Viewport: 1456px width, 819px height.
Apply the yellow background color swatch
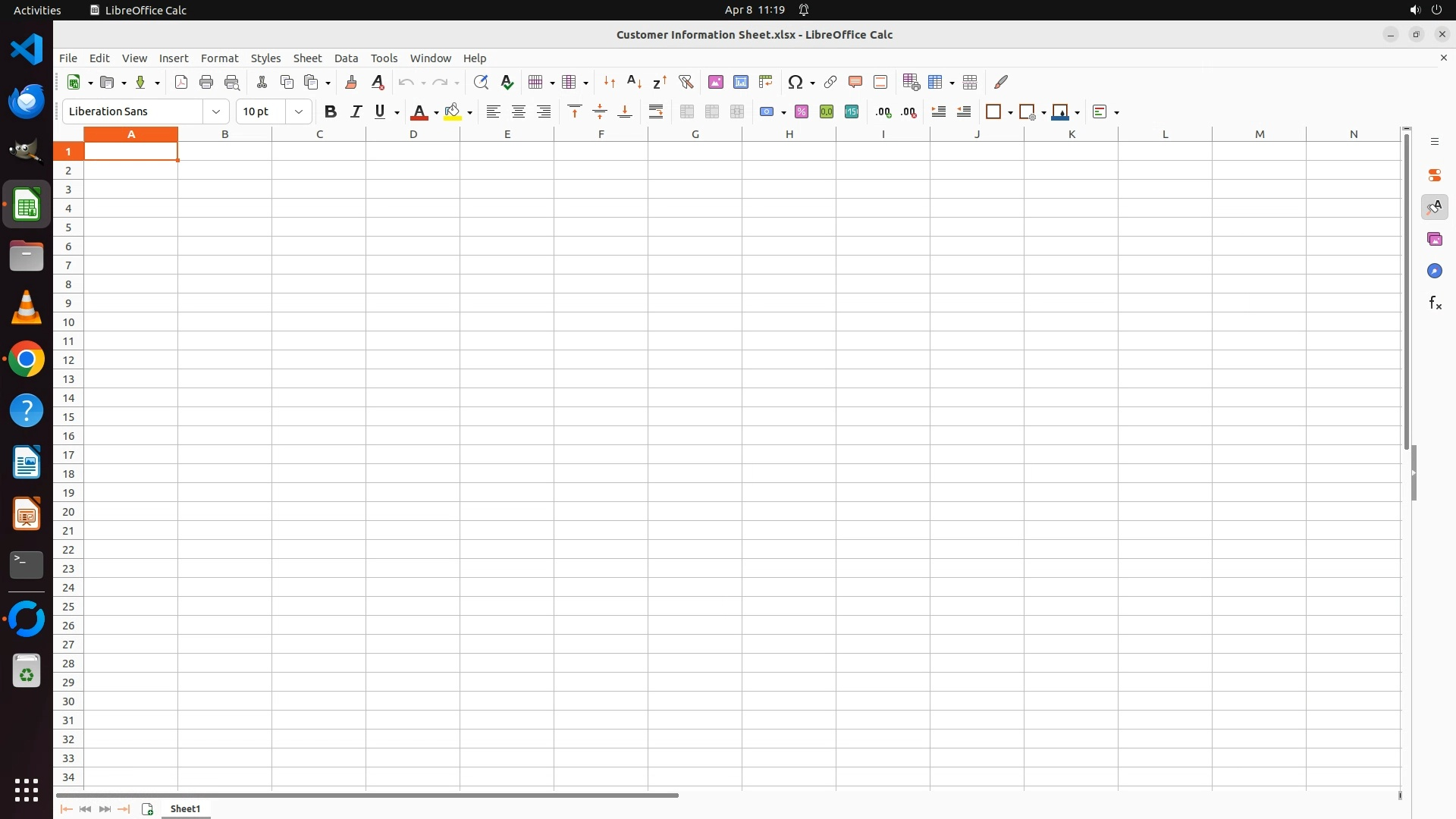[x=453, y=111]
